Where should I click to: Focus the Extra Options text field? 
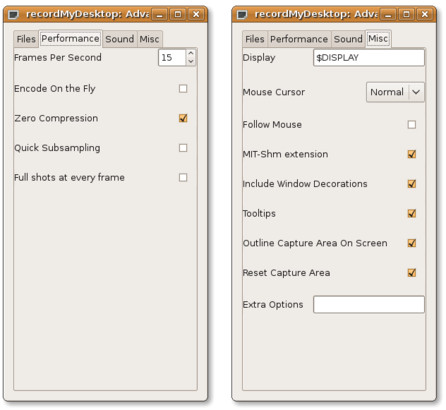pyautogui.click(x=369, y=304)
